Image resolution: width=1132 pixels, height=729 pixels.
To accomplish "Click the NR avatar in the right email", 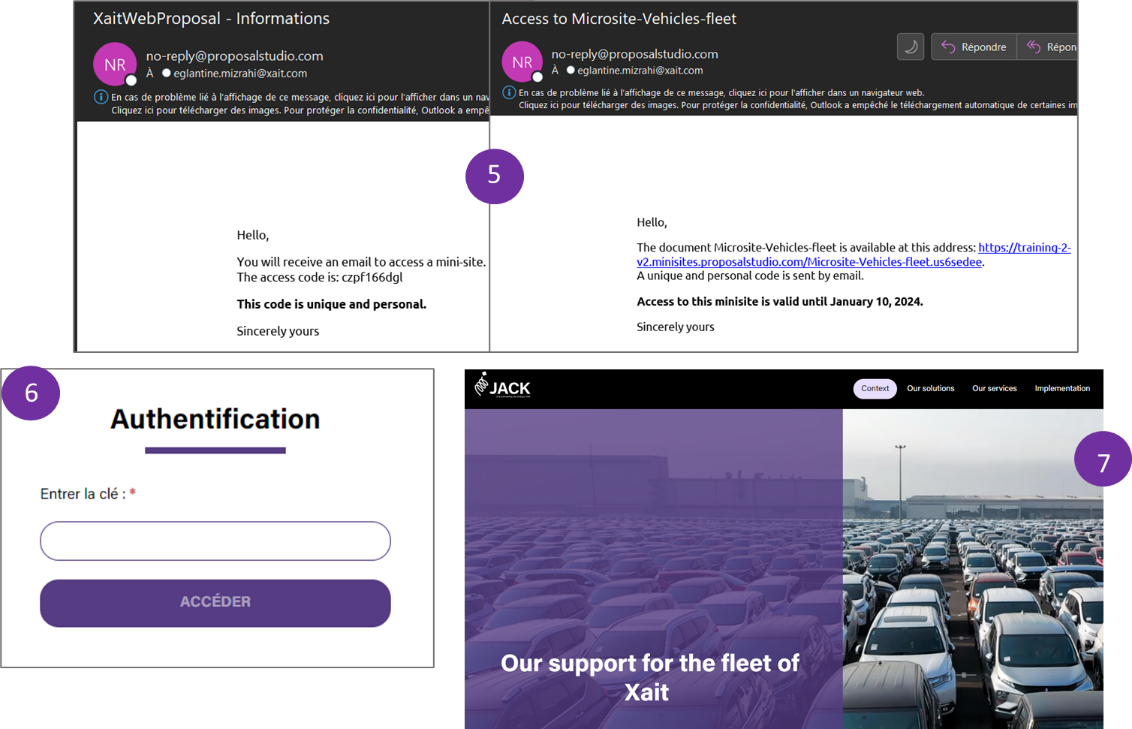I will pyautogui.click(x=522, y=62).
